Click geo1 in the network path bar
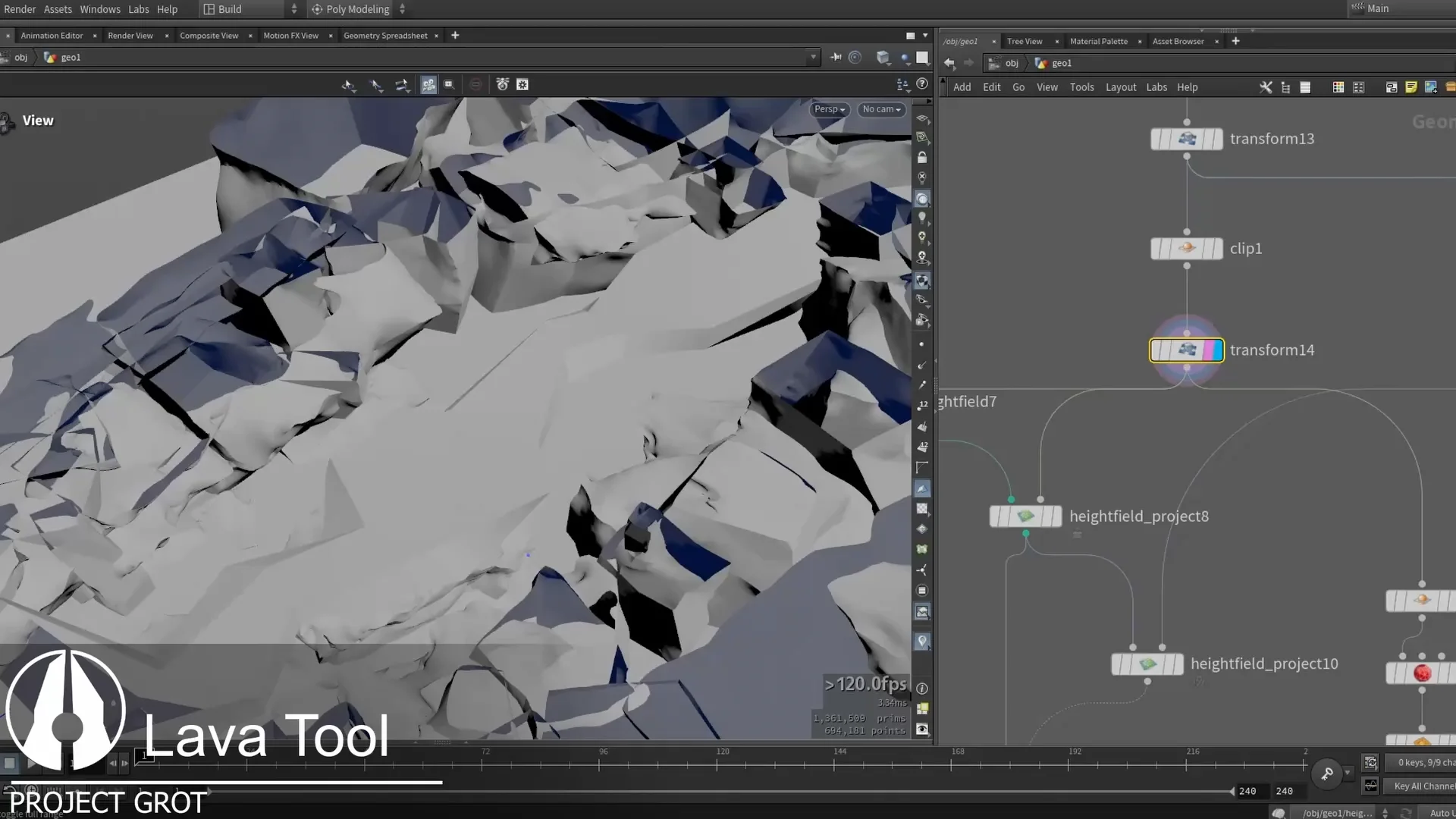The width and height of the screenshot is (1456, 819). [1061, 63]
